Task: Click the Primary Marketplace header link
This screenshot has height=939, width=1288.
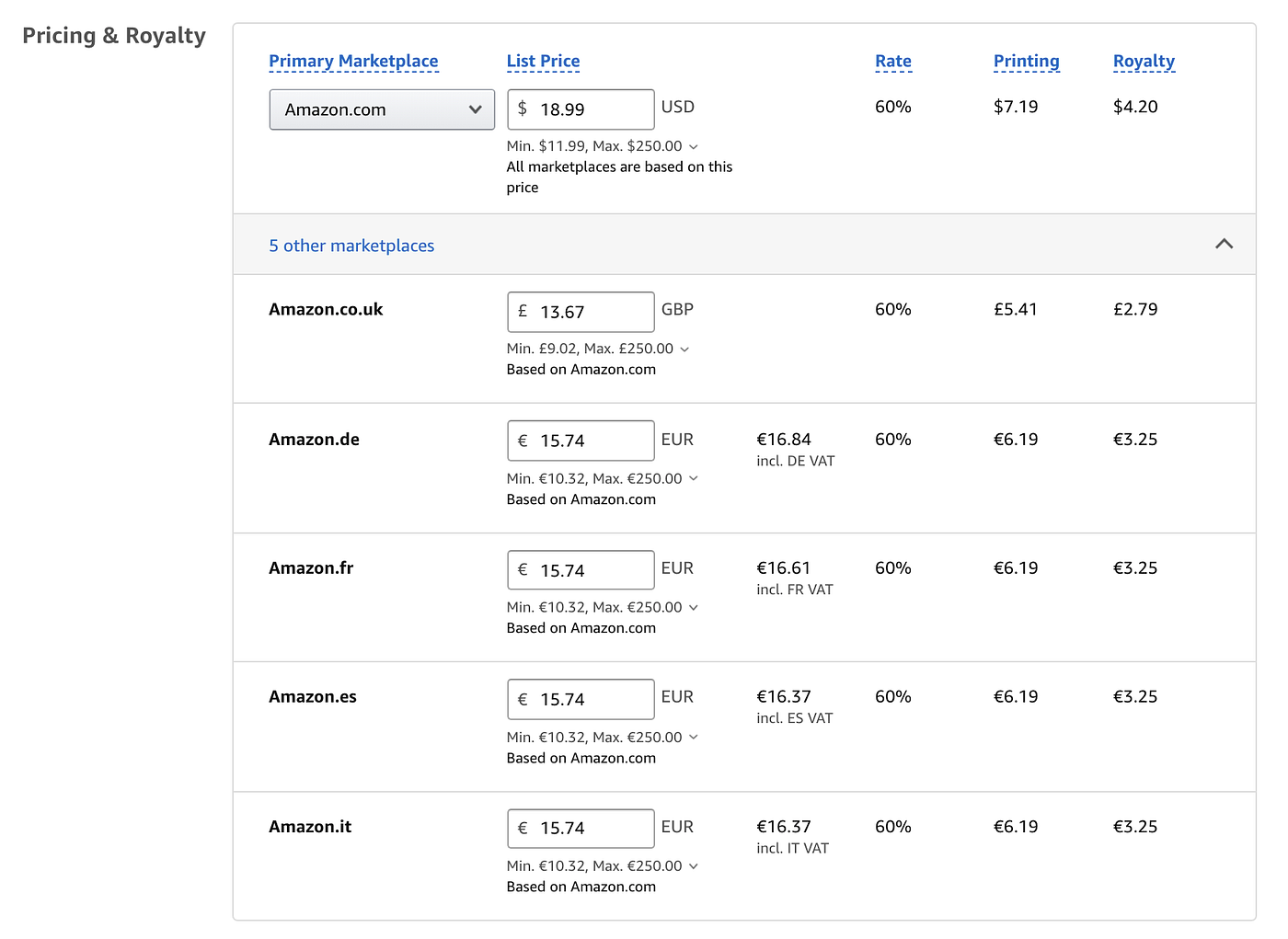Action: click(353, 62)
